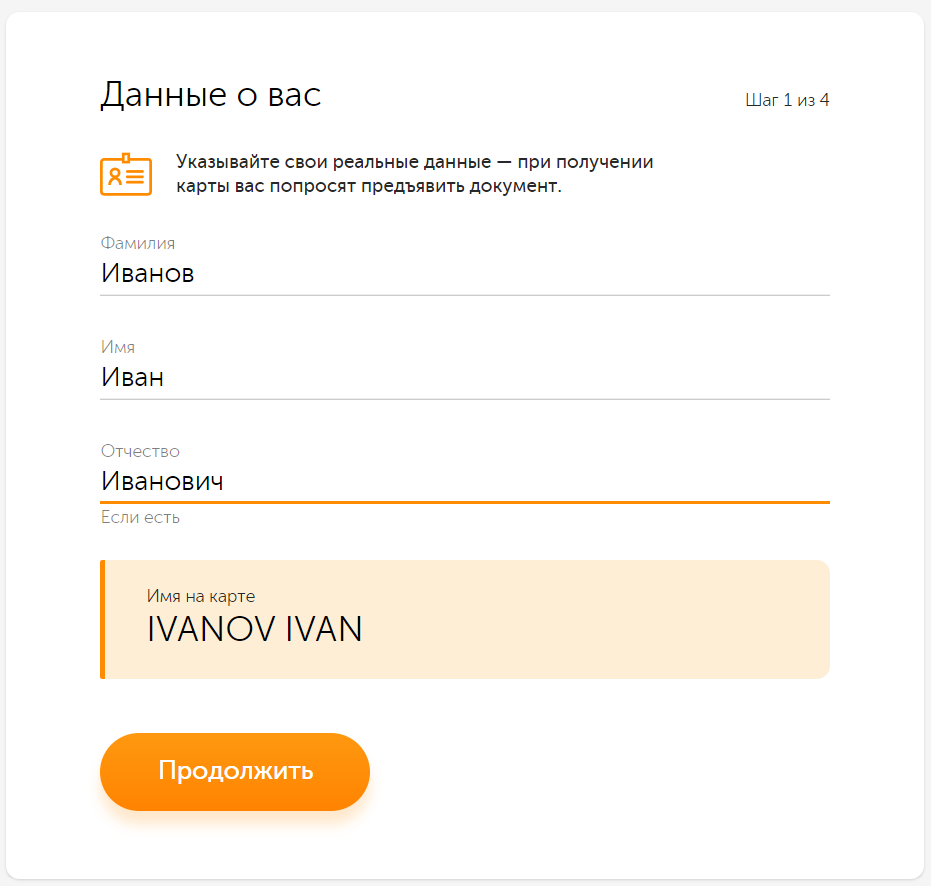Click the Фамилия input field with Иванов
The height and width of the screenshot is (886, 931).
coord(464,274)
